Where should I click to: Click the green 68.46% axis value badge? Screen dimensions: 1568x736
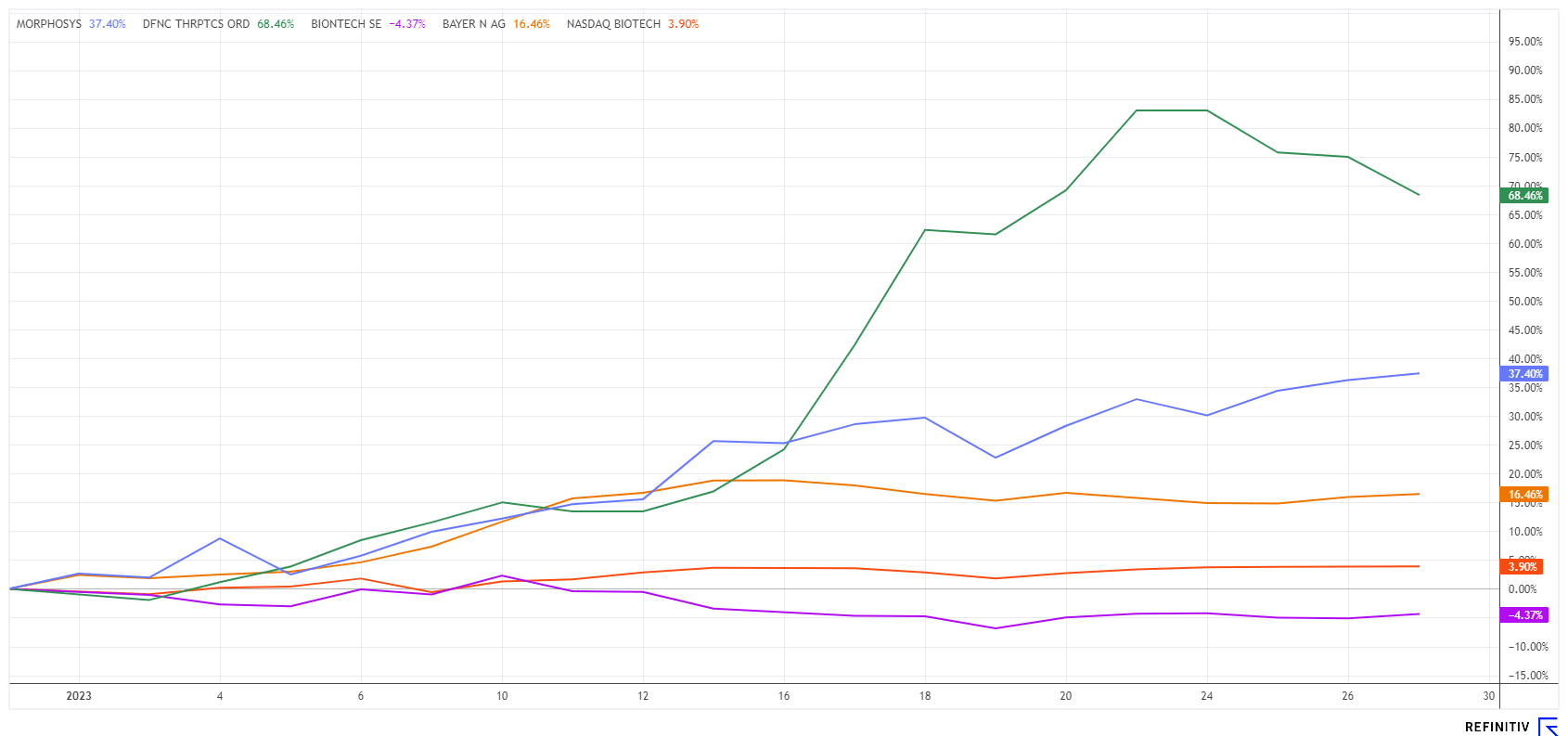[x=1524, y=196]
